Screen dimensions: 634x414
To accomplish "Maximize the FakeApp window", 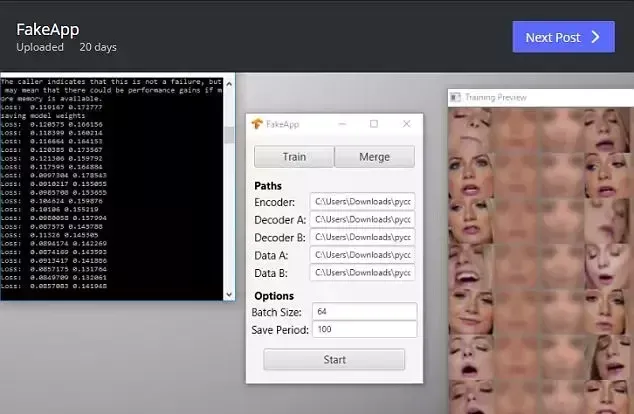I will tap(374, 124).
